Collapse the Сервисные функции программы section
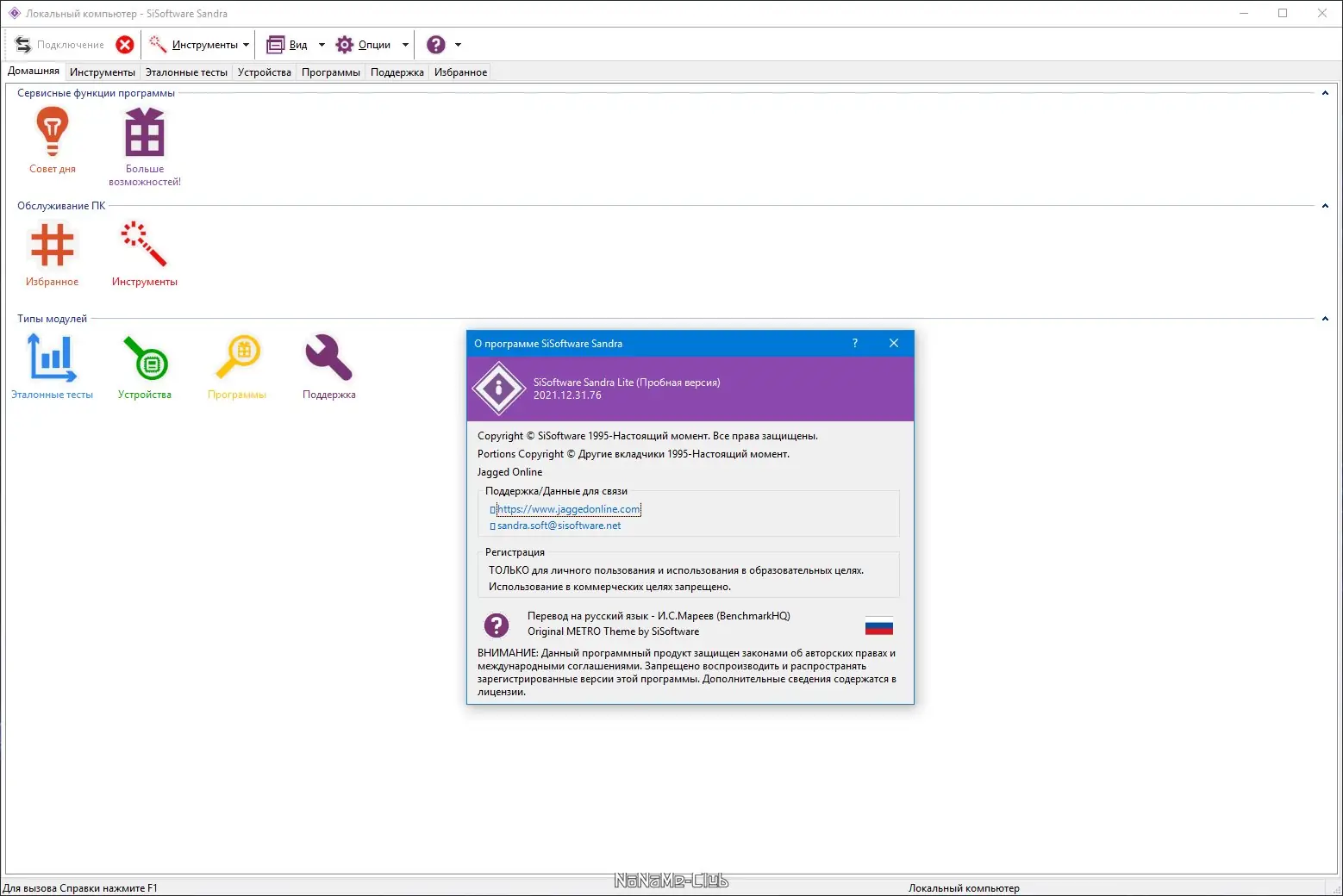Viewport: 1343px width, 896px height. click(x=1325, y=93)
